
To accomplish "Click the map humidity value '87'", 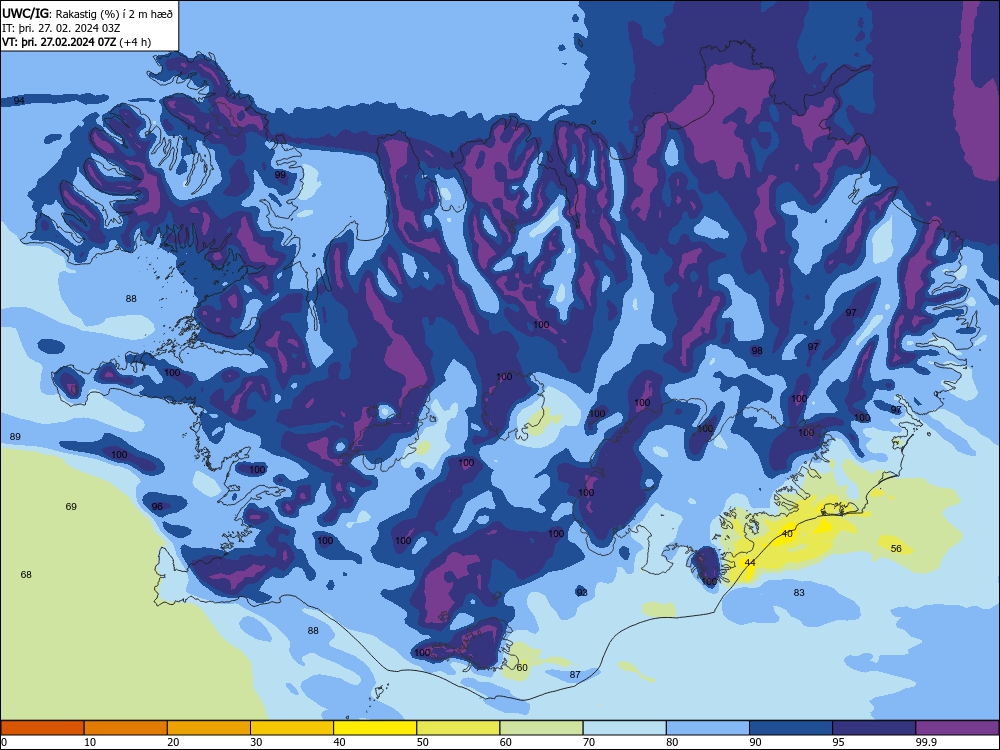I will tap(575, 674).
